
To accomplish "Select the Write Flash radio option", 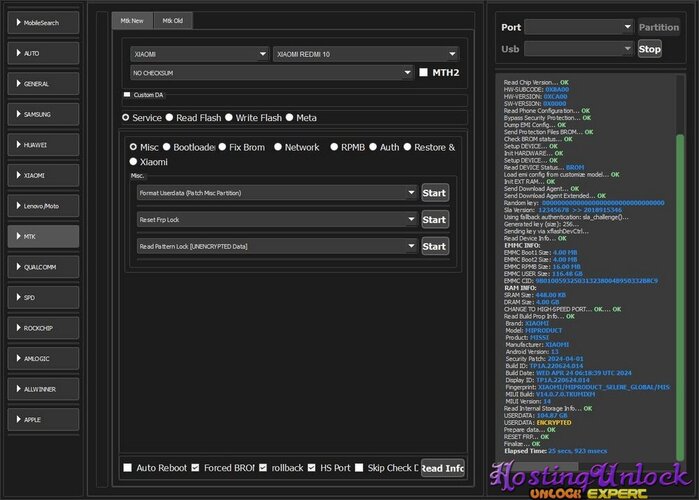I will pos(229,117).
